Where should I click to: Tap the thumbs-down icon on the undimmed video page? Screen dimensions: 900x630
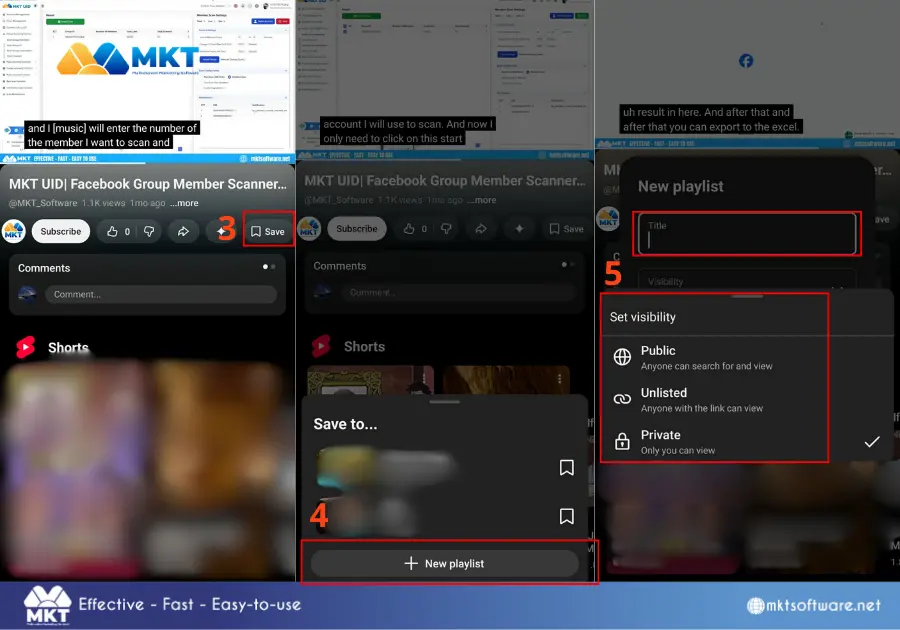[x=149, y=231]
